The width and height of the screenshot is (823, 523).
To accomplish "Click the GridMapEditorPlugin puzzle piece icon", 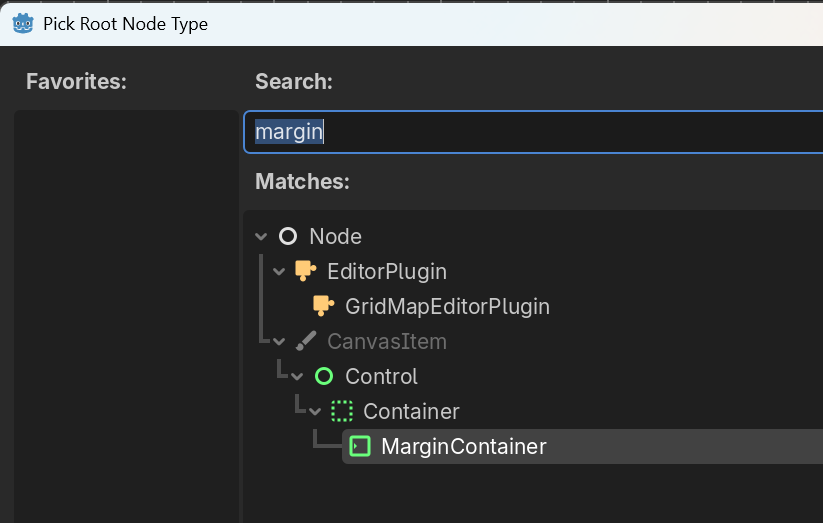I will 323,306.
